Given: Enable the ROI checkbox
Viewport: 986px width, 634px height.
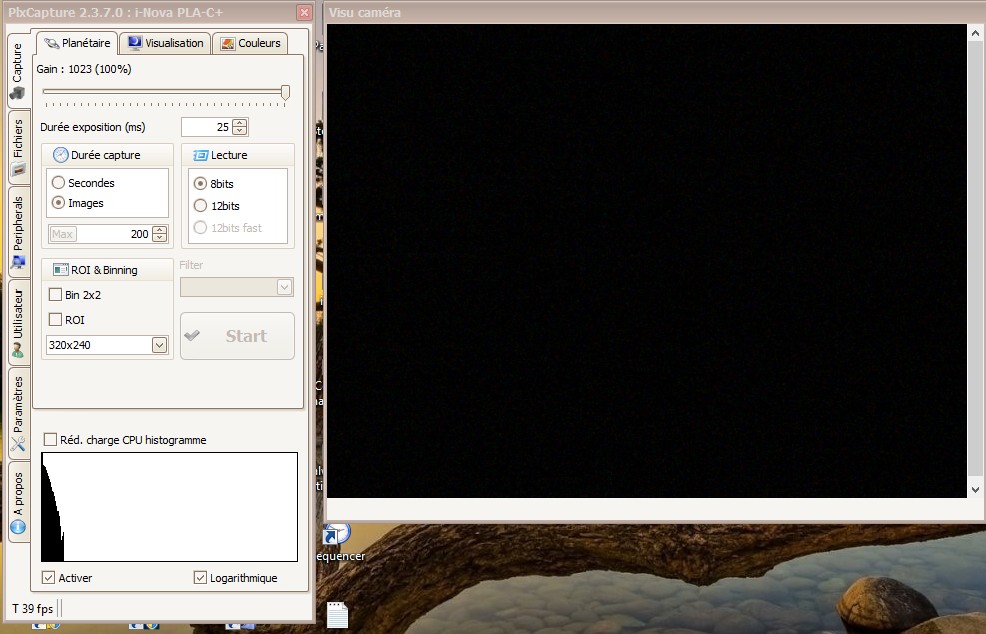Looking at the screenshot, I should point(55,320).
